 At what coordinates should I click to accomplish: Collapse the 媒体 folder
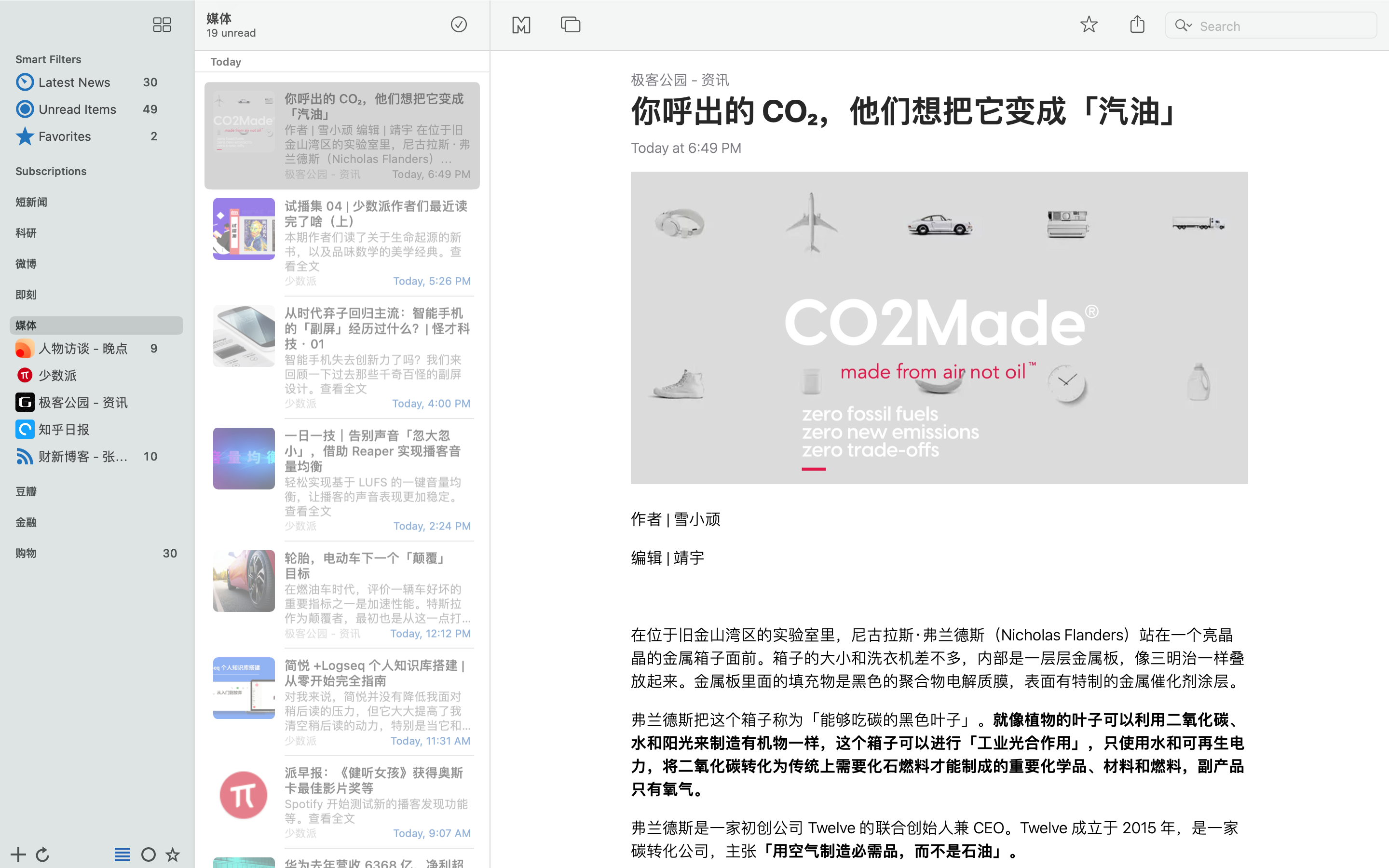[96, 325]
